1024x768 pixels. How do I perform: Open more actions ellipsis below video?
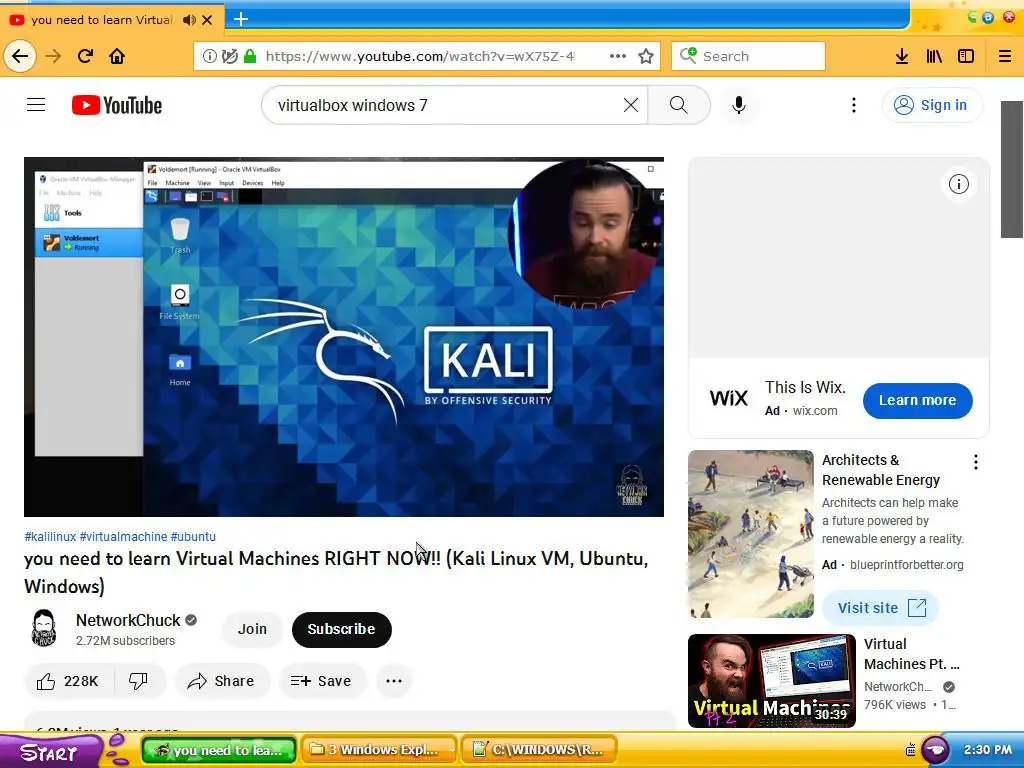point(394,681)
